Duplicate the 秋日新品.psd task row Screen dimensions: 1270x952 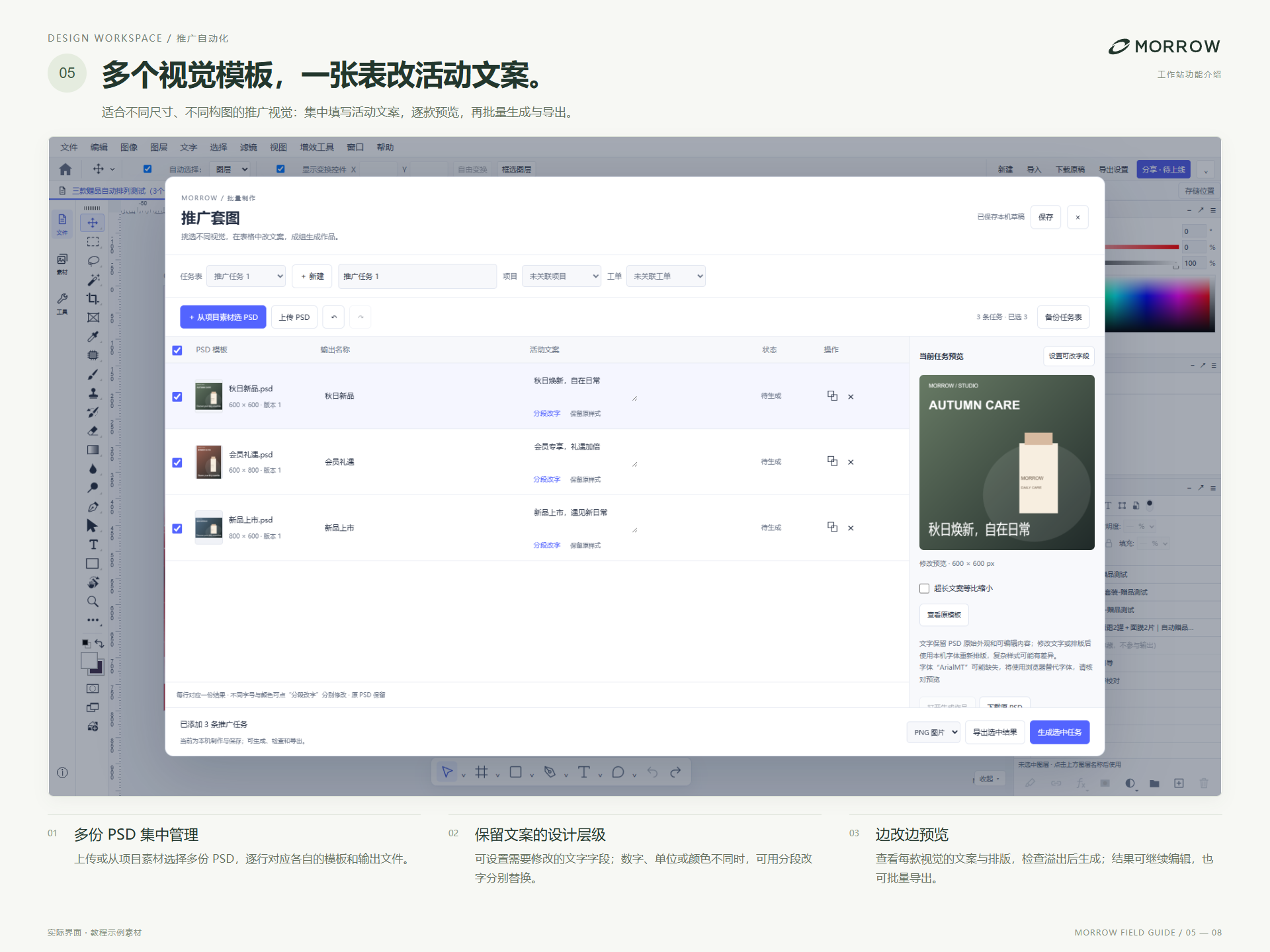pyautogui.click(x=832, y=396)
